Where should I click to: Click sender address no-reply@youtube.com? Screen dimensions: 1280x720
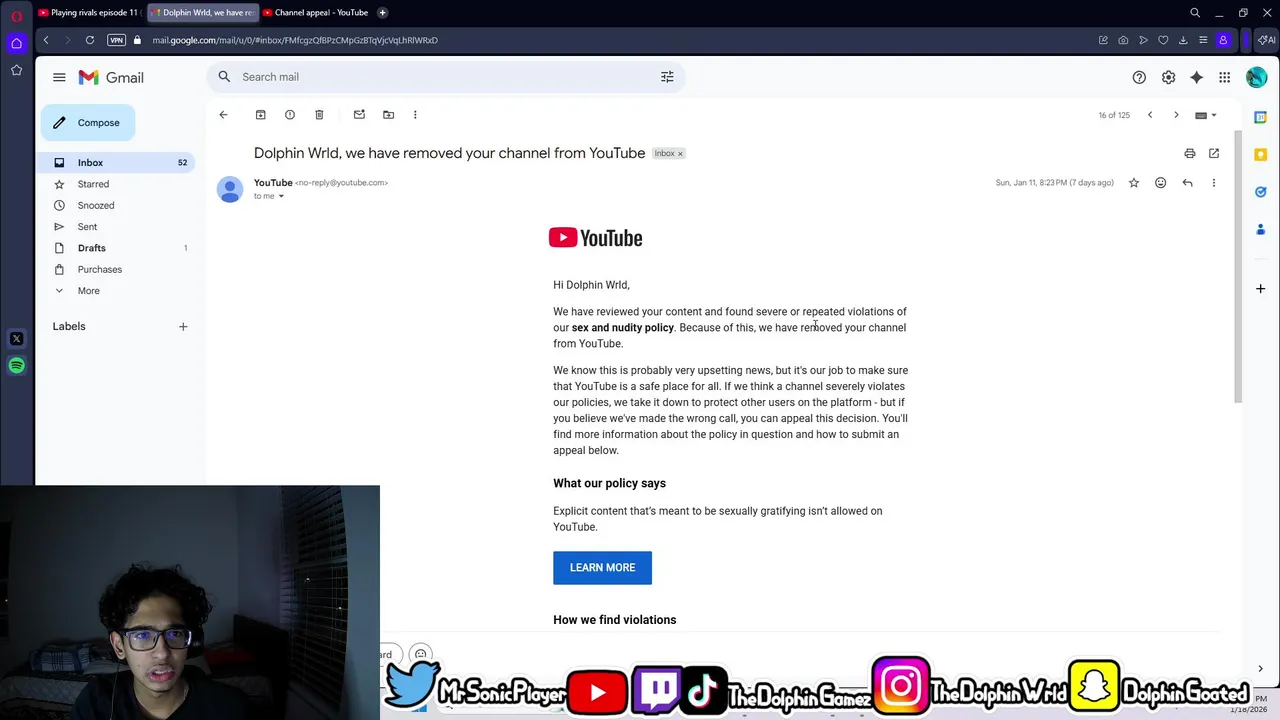[341, 183]
